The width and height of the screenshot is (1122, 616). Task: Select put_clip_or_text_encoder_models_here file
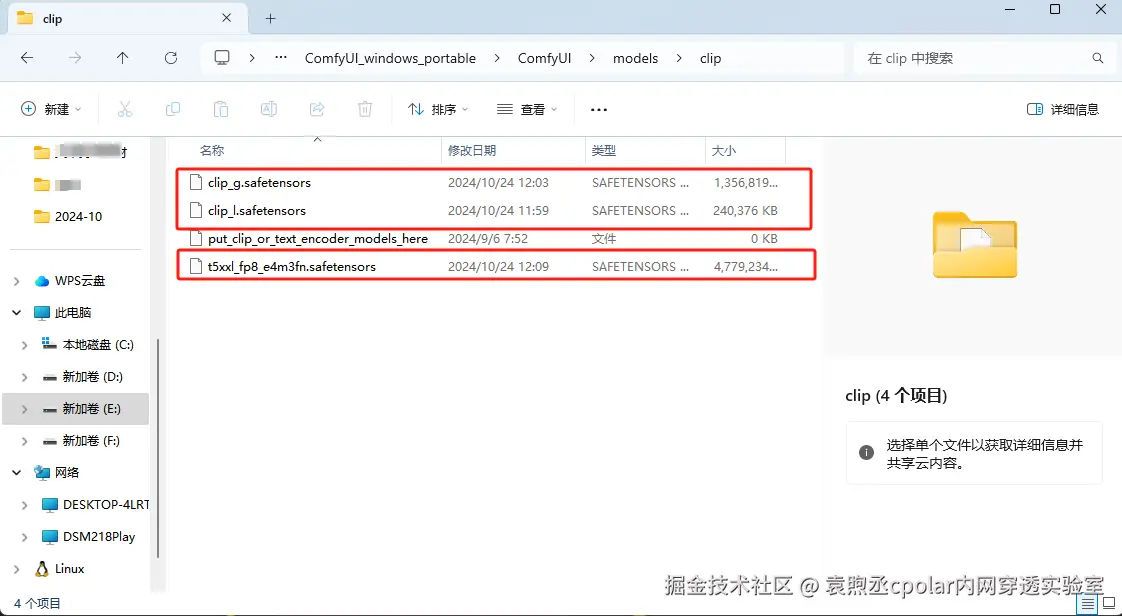click(x=318, y=238)
